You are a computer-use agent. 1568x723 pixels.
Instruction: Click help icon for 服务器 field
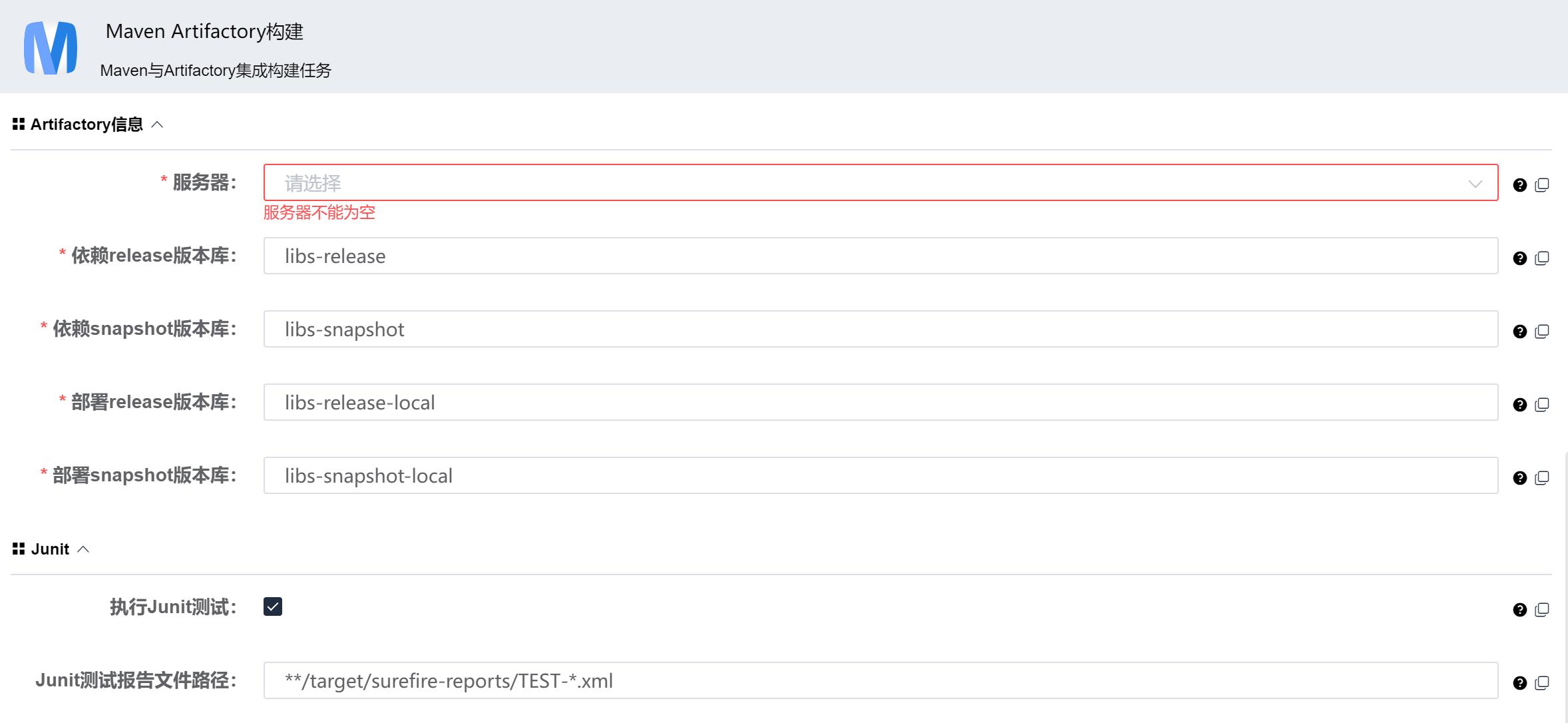click(1519, 185)
